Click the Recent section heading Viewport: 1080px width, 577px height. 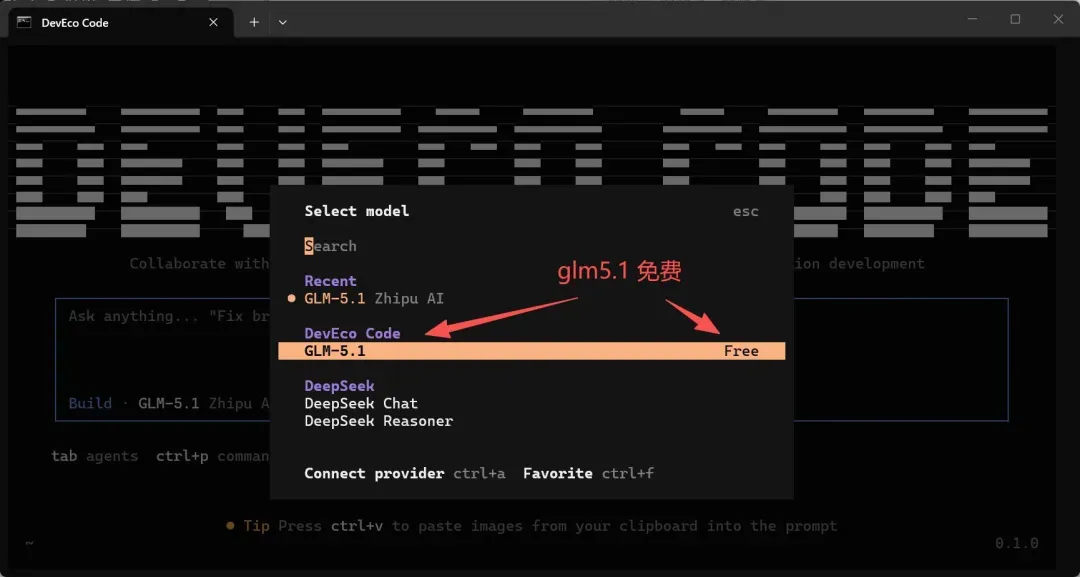pos(331,281)
